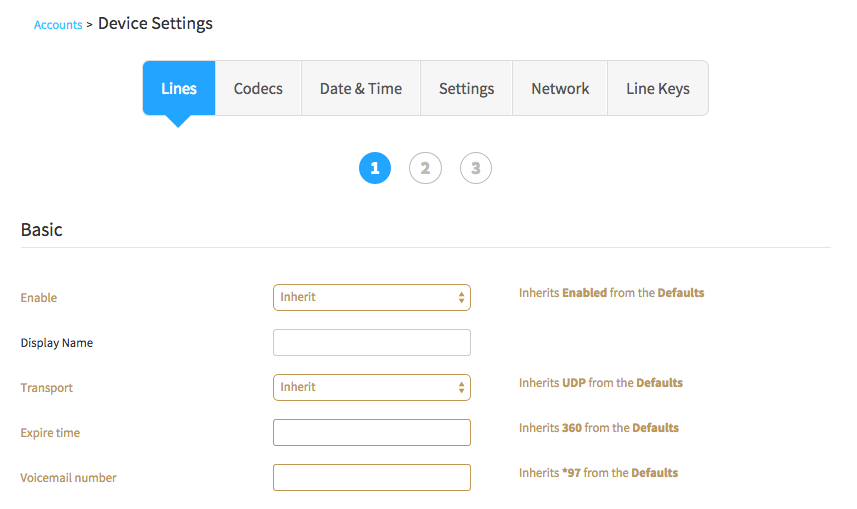Open the Date & Time tab
857x509 pixels.
click(361, 88)
